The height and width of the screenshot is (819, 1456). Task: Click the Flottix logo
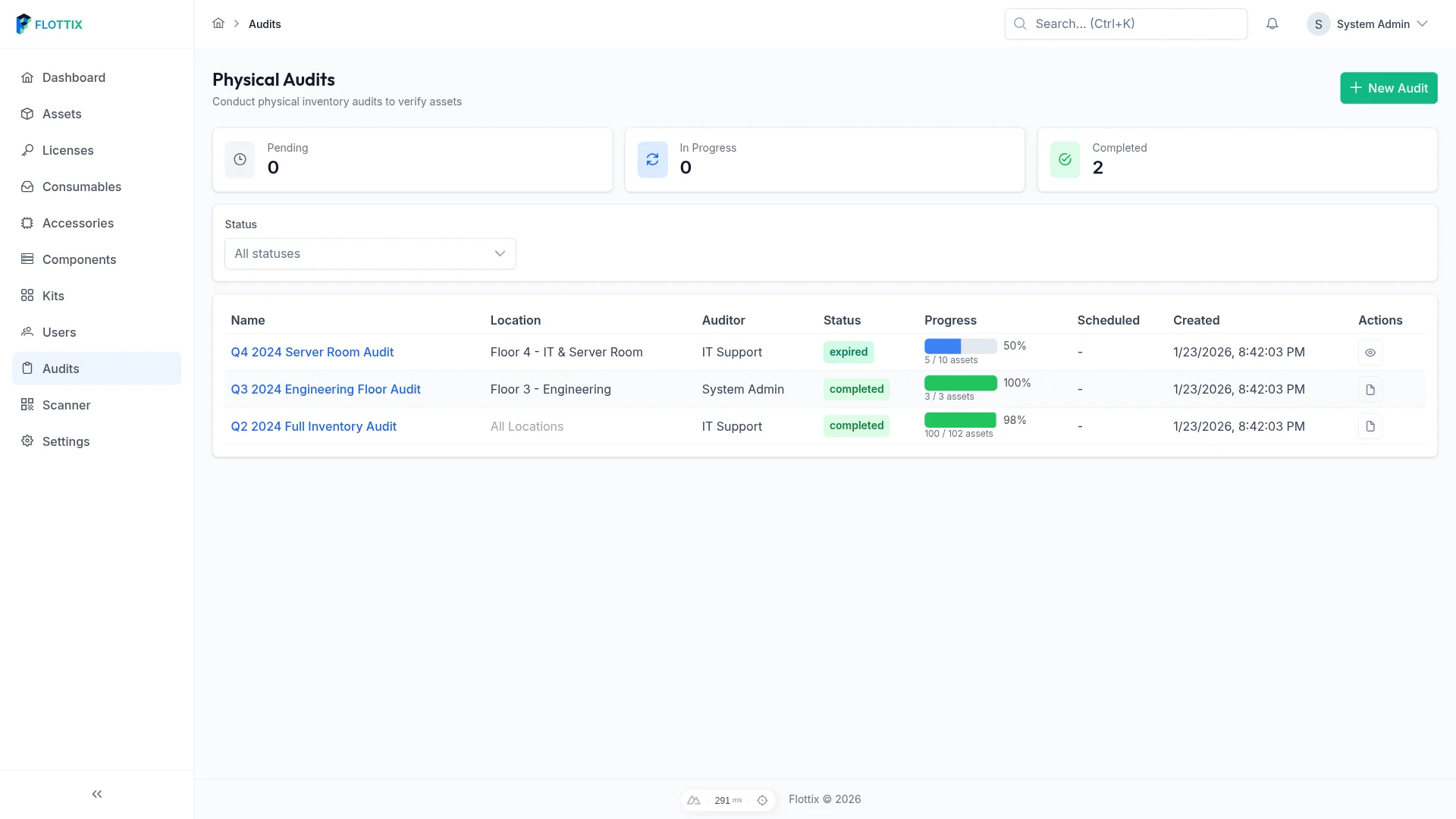pos(49,24)
